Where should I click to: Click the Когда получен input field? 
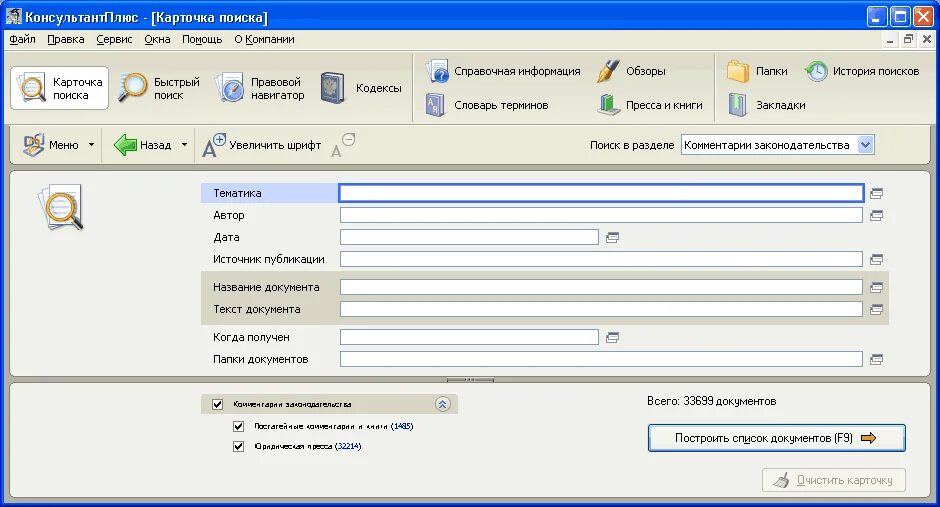[x=469, y=337]
